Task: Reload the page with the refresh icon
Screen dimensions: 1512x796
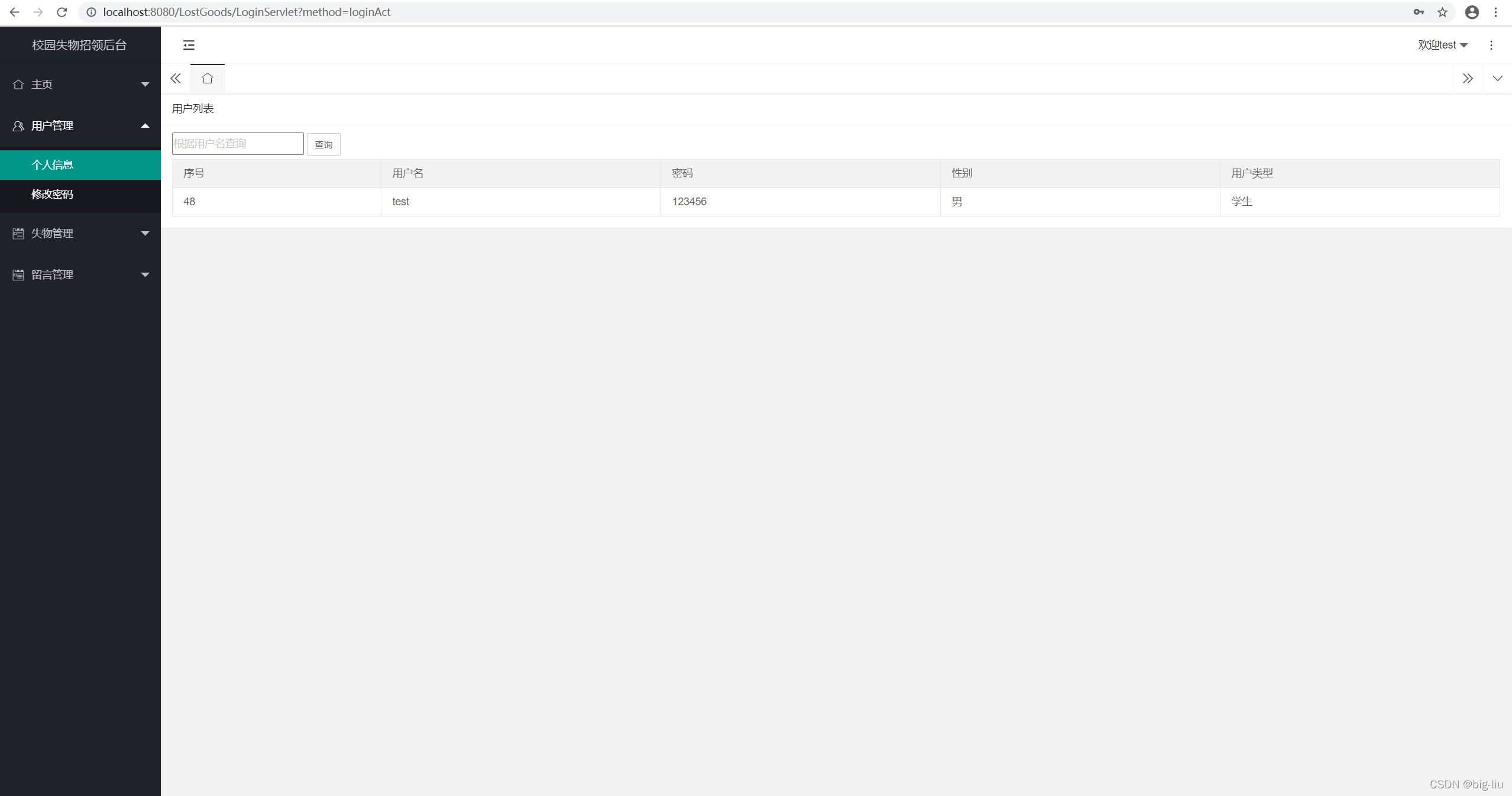Action: (62, 12)
